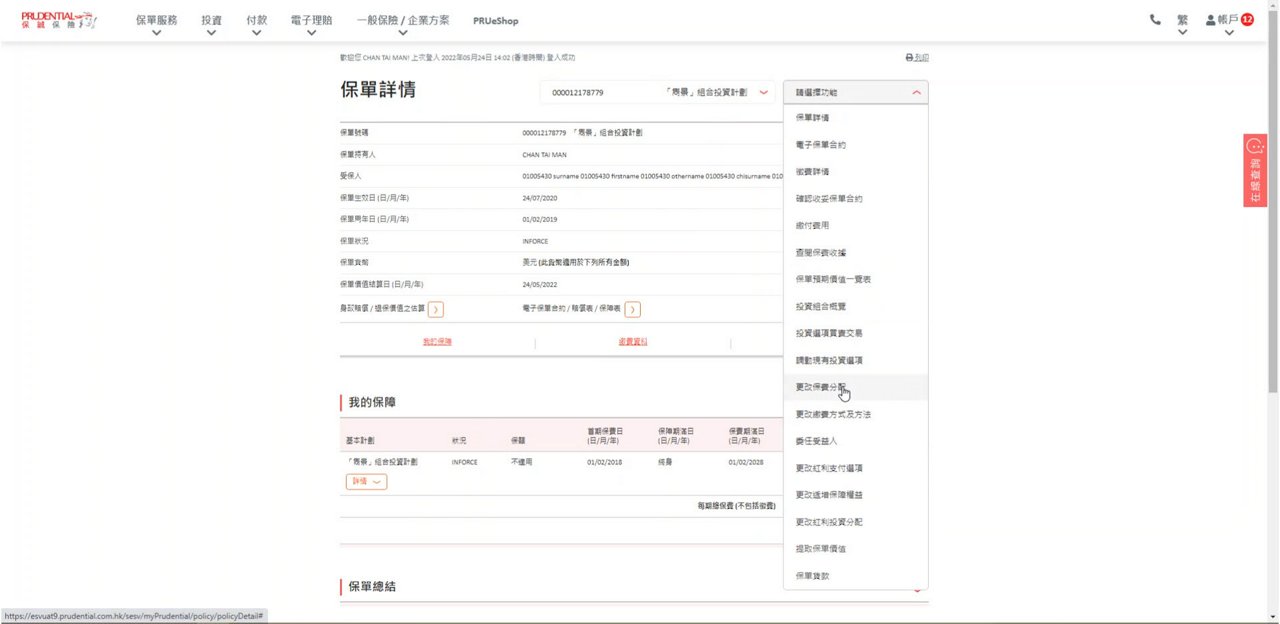Click the printer icon for 列印
The image size is (1280, 624).
point(909,58)
